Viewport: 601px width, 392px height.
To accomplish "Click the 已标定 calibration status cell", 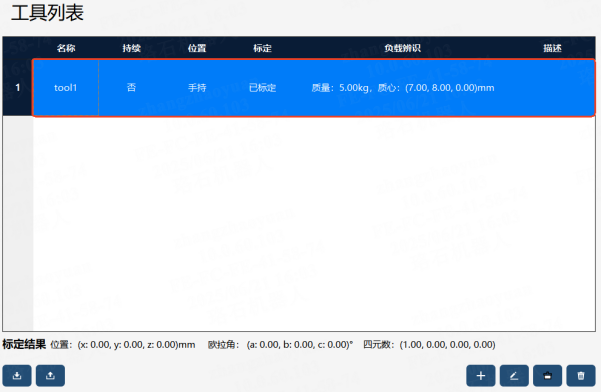I will [263, 88].
